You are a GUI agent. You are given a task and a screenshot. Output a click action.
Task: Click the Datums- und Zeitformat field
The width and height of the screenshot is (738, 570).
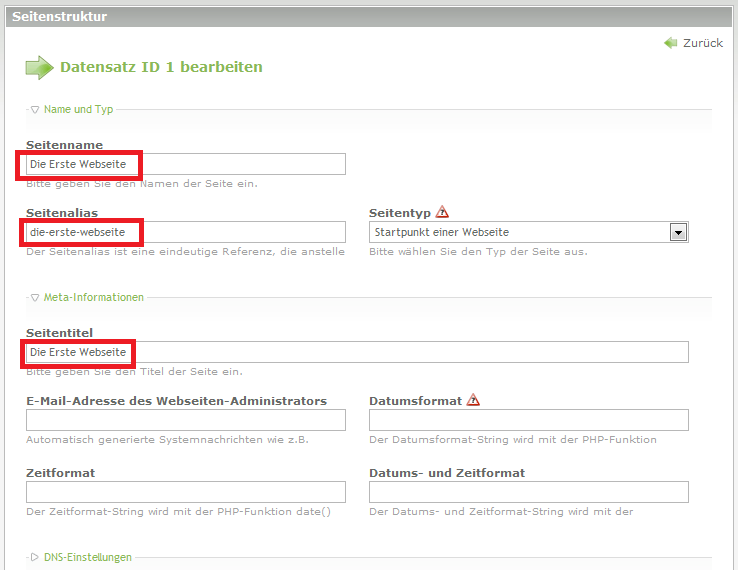[x=528, y=492]
